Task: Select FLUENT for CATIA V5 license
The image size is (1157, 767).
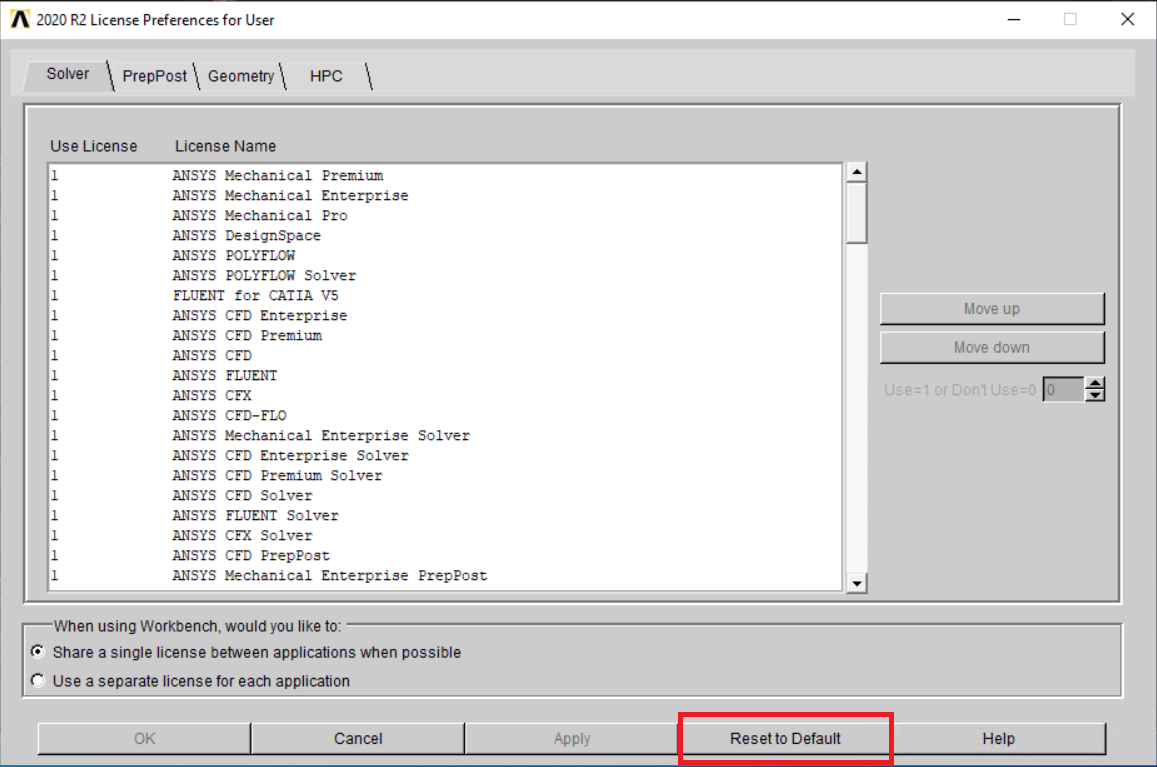Action: 445,295
